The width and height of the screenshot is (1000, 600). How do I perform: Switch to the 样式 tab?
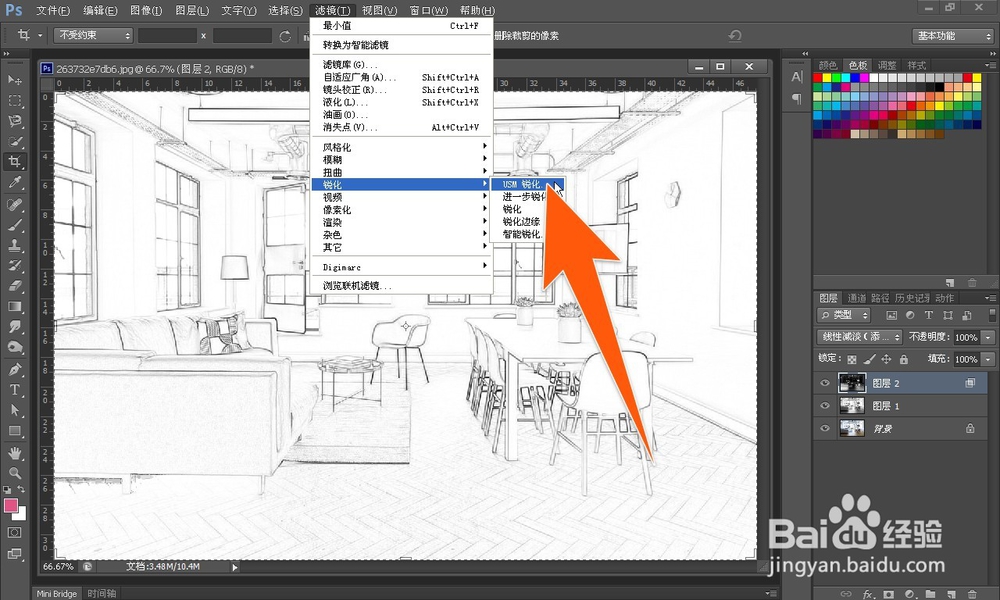pos(916,65)
